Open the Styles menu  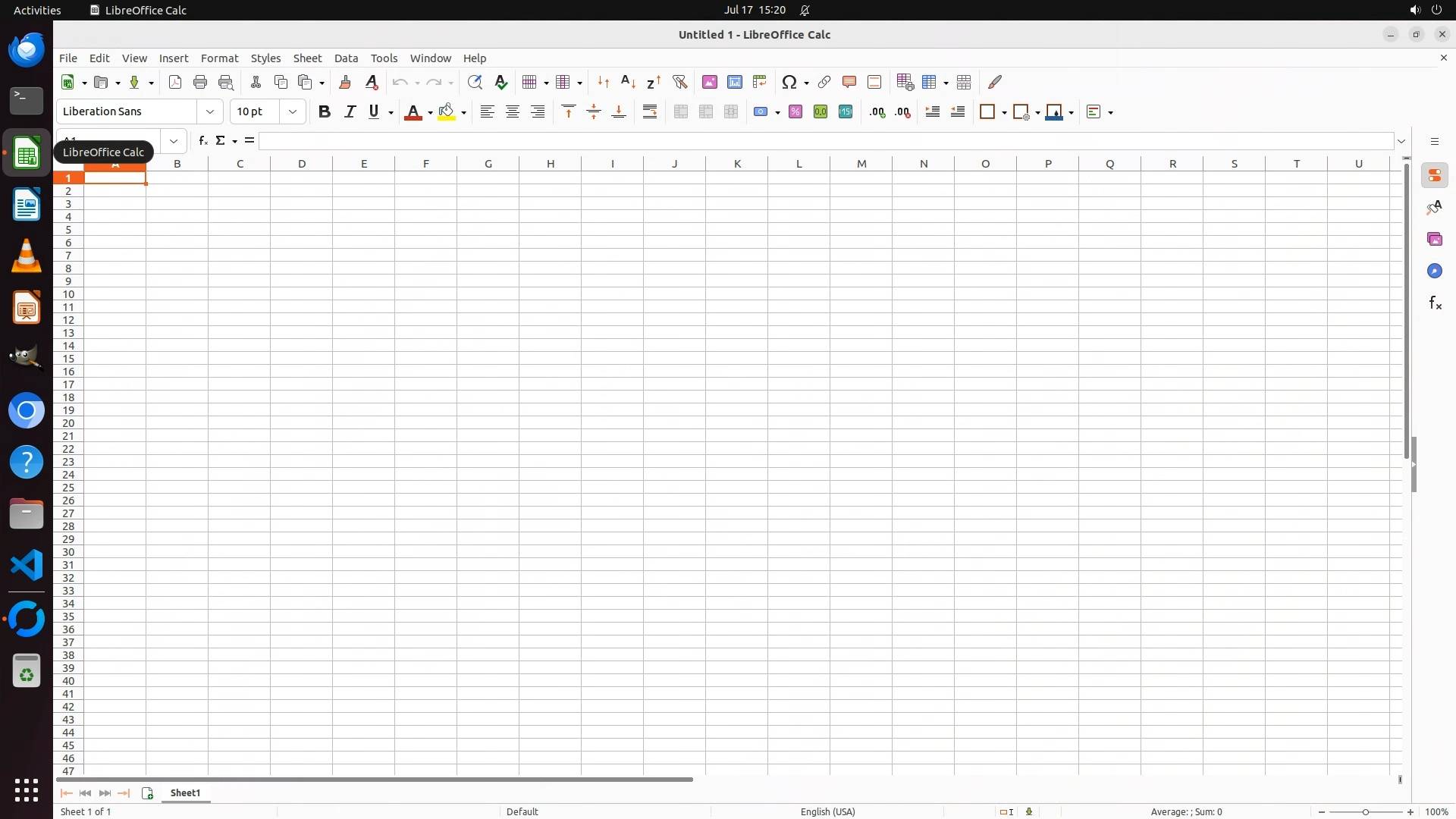point(265,58)
